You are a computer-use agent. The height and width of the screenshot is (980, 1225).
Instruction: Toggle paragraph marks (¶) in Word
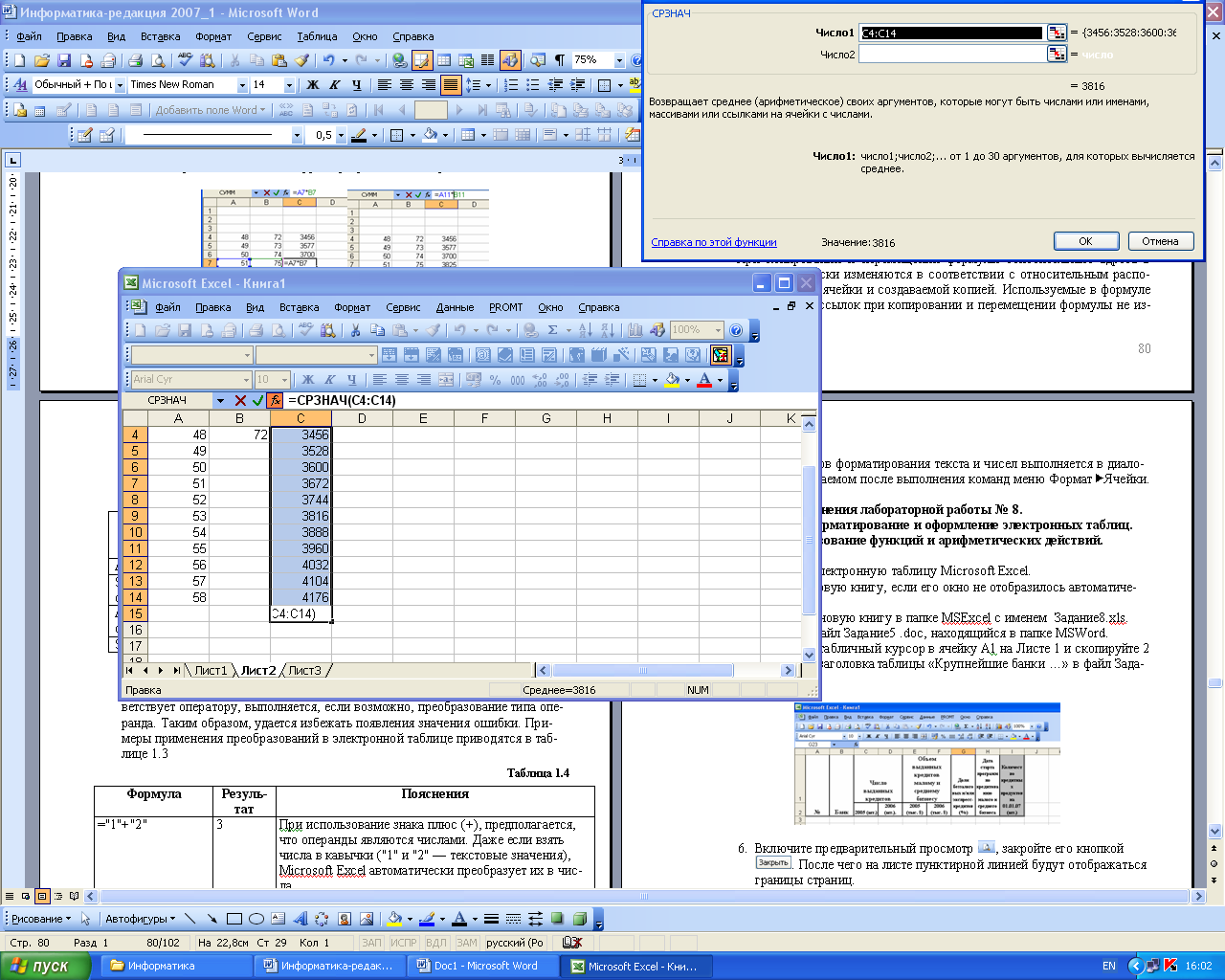[x=559, y=60]
